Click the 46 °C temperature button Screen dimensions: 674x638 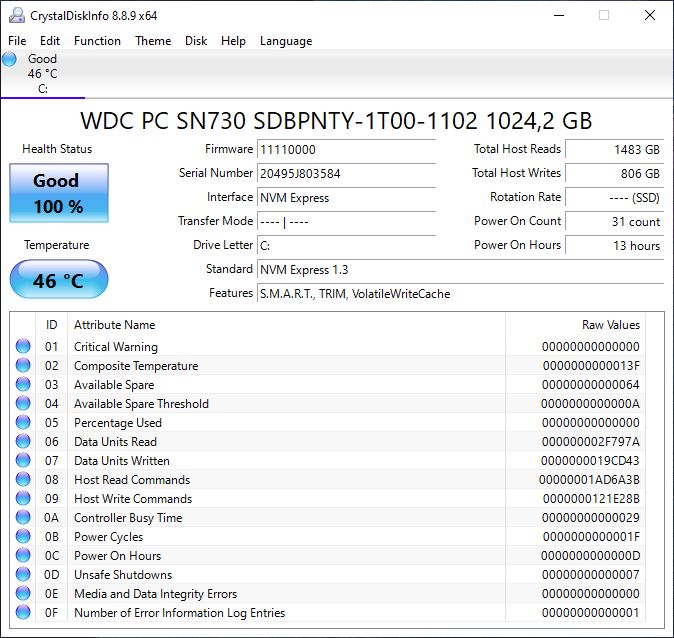[x=59, y=279]
